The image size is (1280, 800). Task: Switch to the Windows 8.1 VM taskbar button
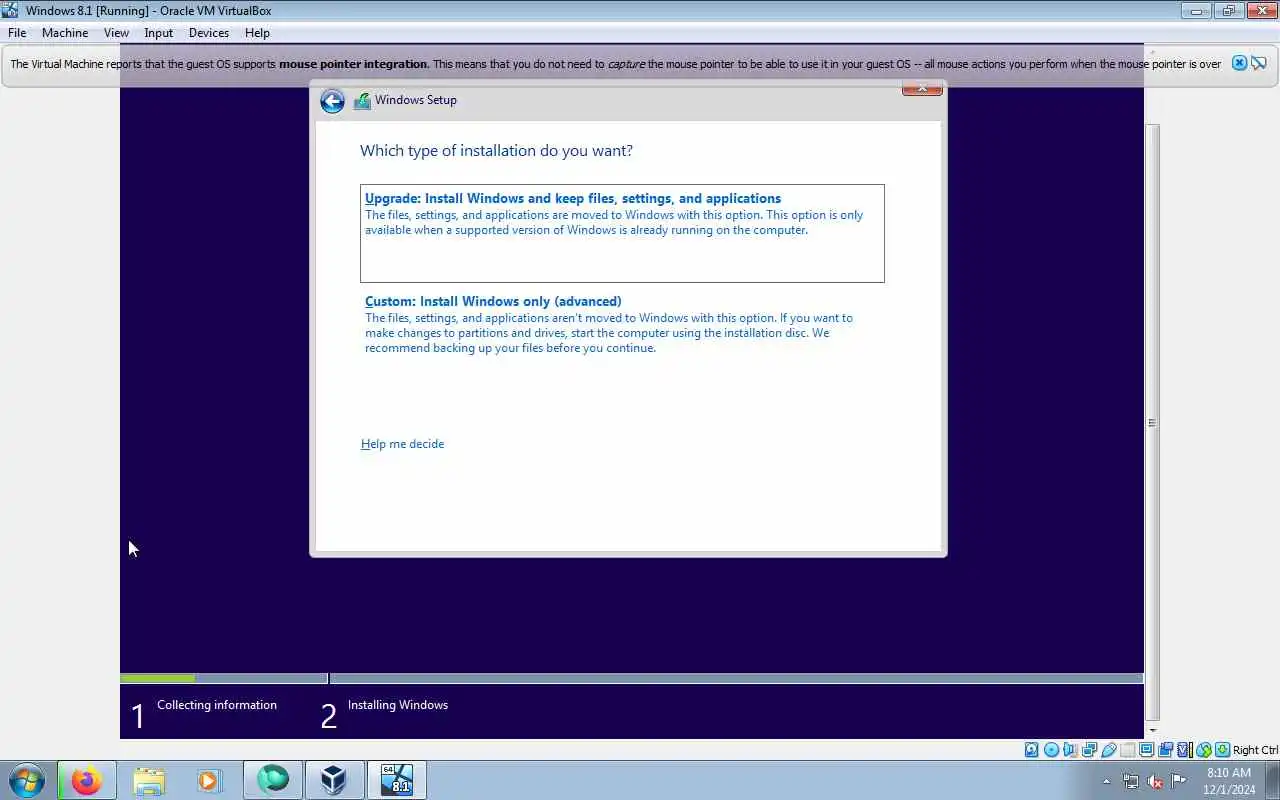397,780
